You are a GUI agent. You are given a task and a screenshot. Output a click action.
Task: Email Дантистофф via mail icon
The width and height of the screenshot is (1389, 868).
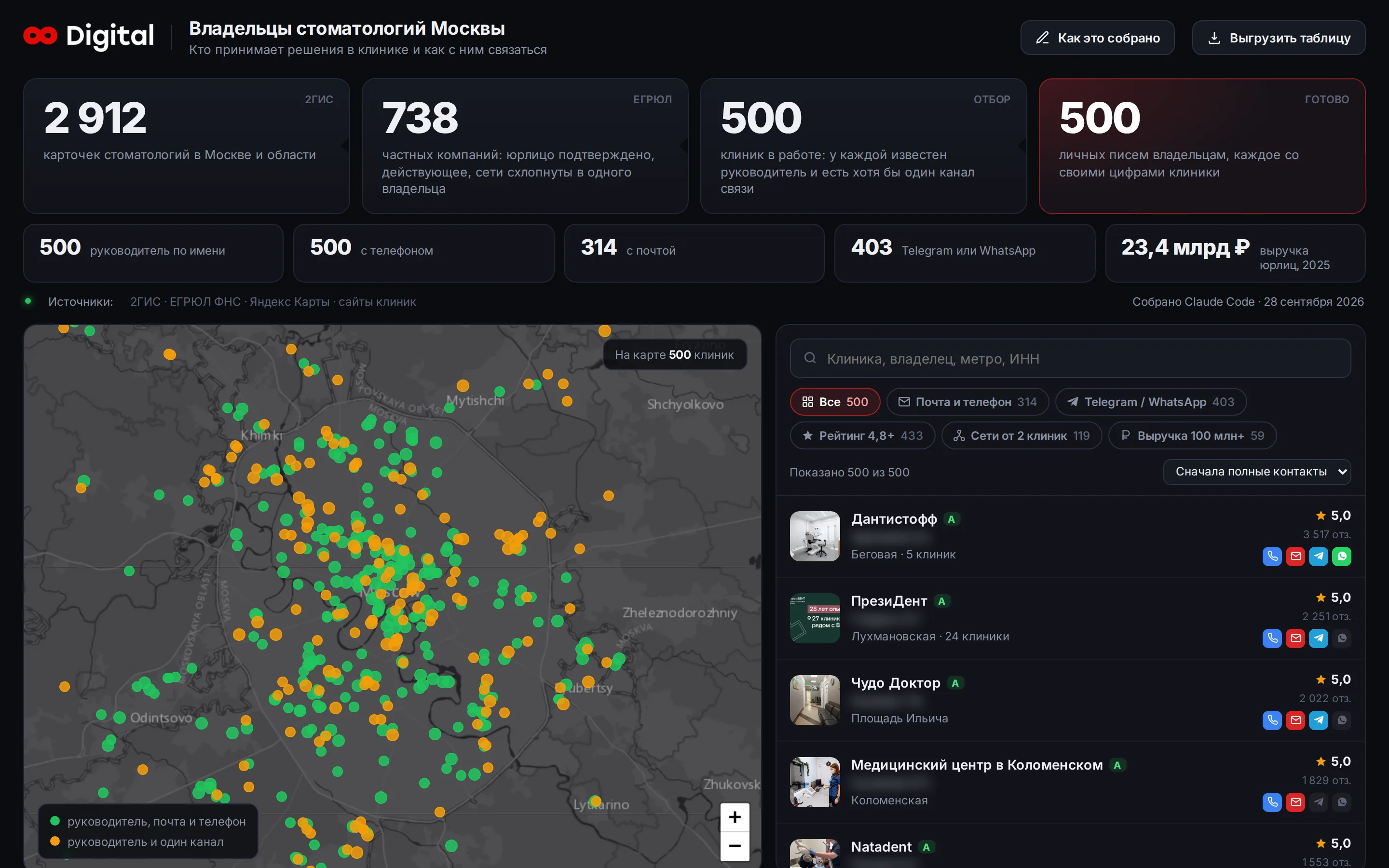coord(1295,556)
